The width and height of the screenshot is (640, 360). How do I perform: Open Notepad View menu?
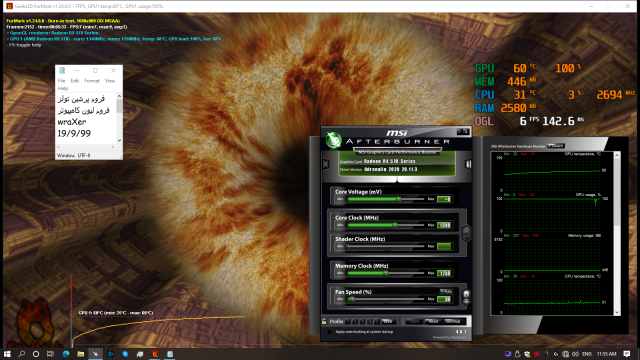pyautogui.click(x=110, y=81)
